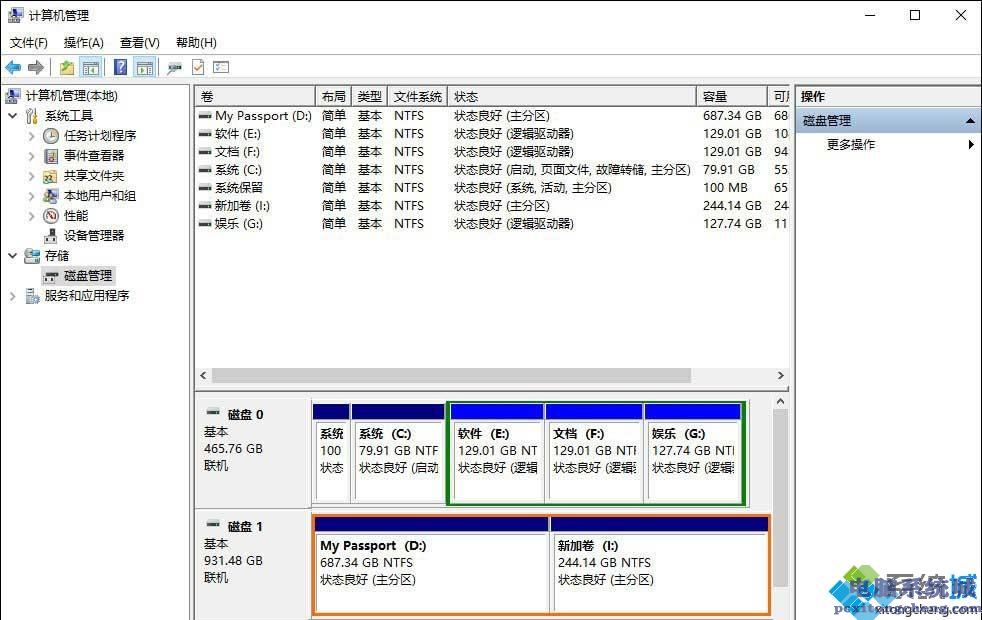This screenshot has width=982, height=620.
Task: Click the disk pane vertical scrollbar up arrow
Action: (x=780, y=401)
